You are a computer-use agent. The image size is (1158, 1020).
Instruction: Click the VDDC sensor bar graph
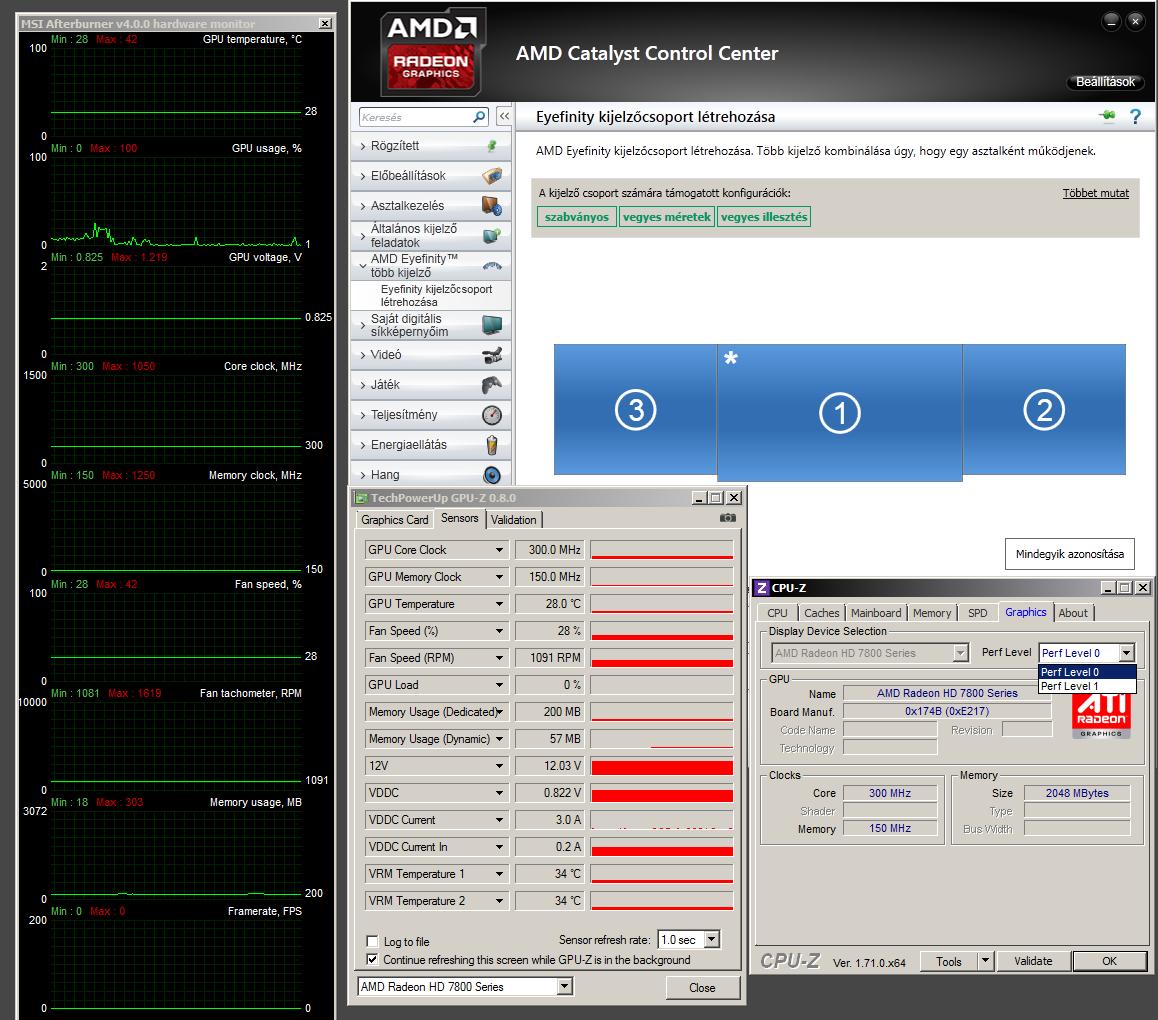click(x=662, y=793)
